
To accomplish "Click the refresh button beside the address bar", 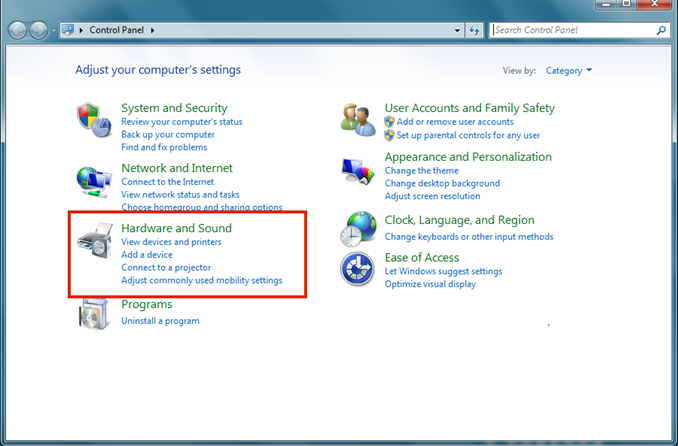I will 474,30.
